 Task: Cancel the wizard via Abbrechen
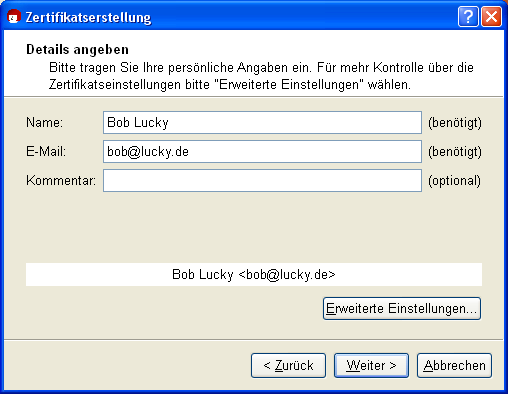(454, 366)
